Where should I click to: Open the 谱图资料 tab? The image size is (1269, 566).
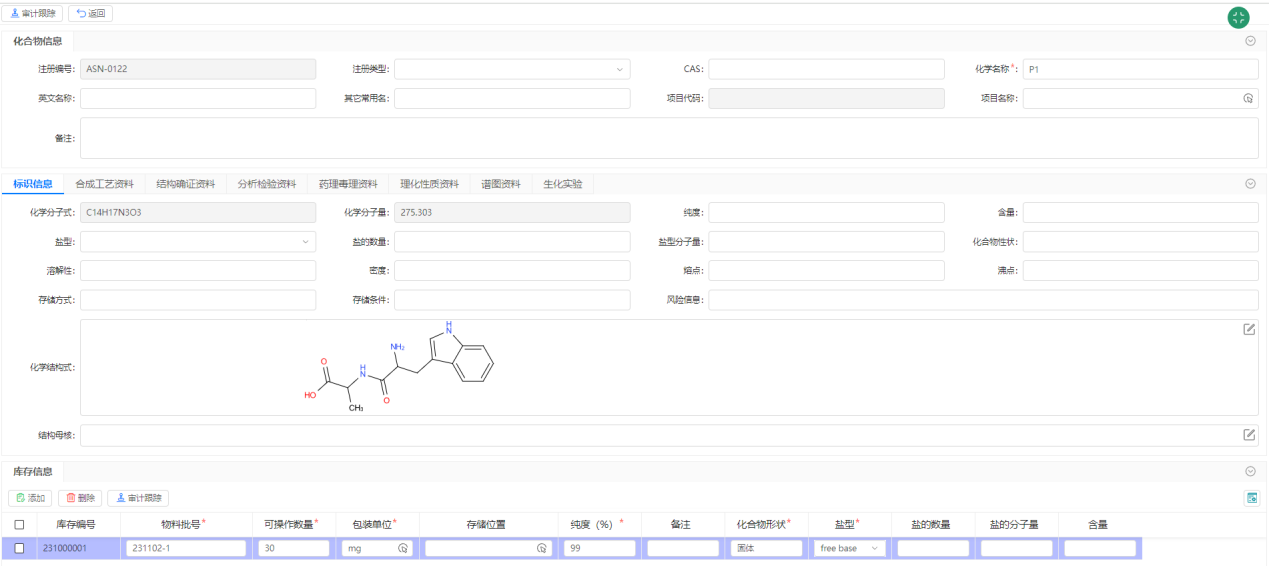[x=500, y=184]
